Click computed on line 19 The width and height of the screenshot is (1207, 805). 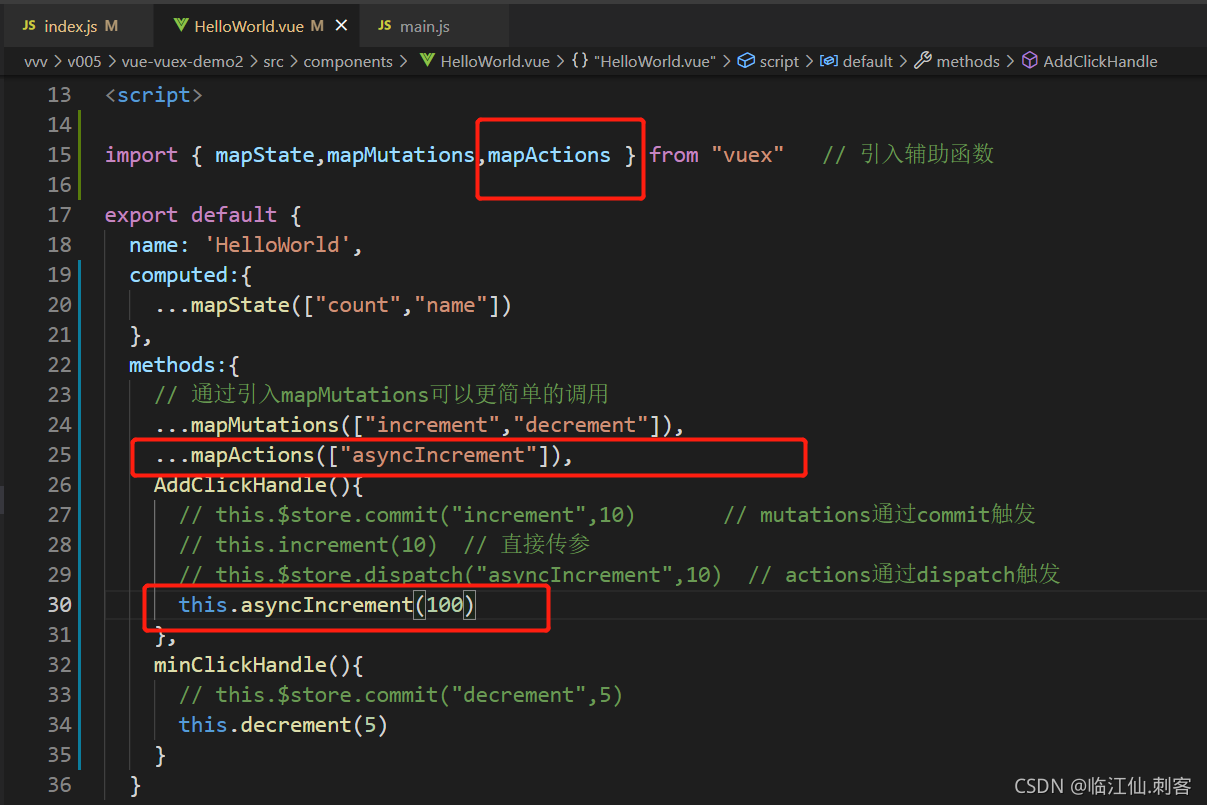178,275
